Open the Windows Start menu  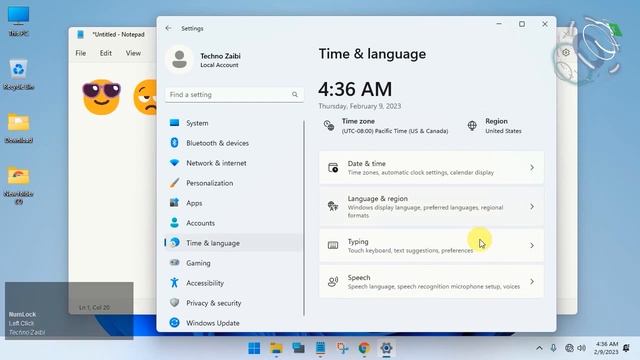[x=254, y=348]
